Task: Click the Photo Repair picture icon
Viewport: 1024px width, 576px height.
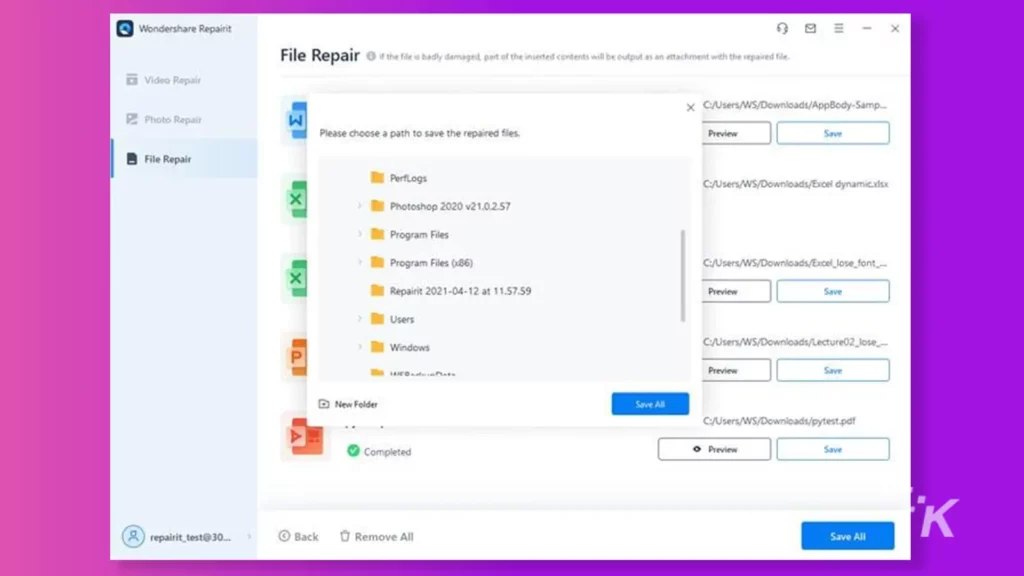Action: coord(132,119)
